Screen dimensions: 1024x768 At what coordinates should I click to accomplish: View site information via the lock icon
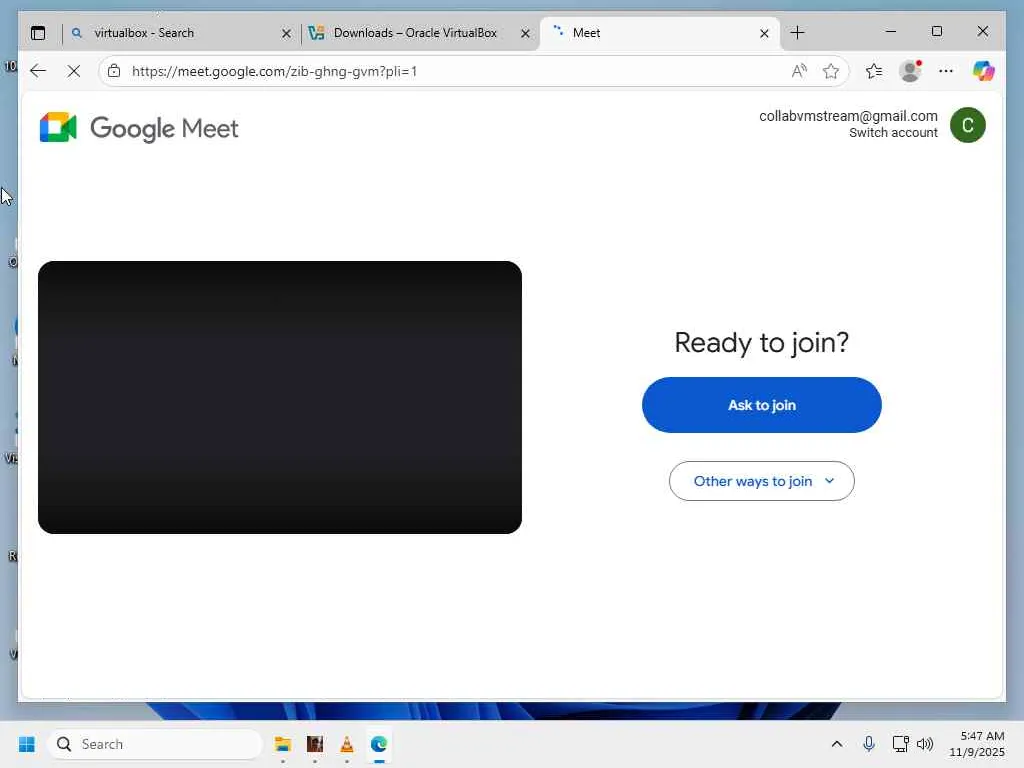point(114,71)
